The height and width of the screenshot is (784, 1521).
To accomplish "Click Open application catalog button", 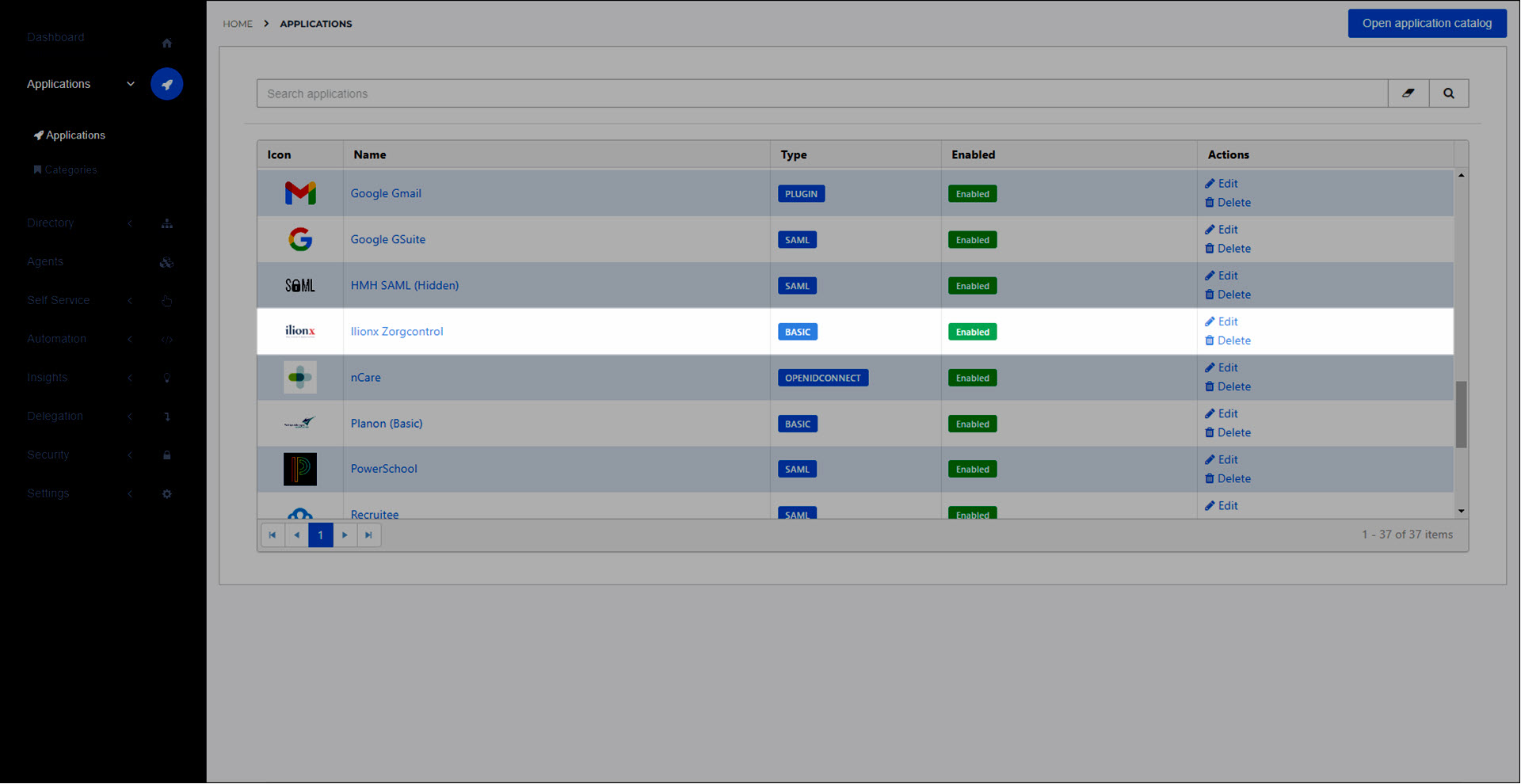I will coord(1427,23).
